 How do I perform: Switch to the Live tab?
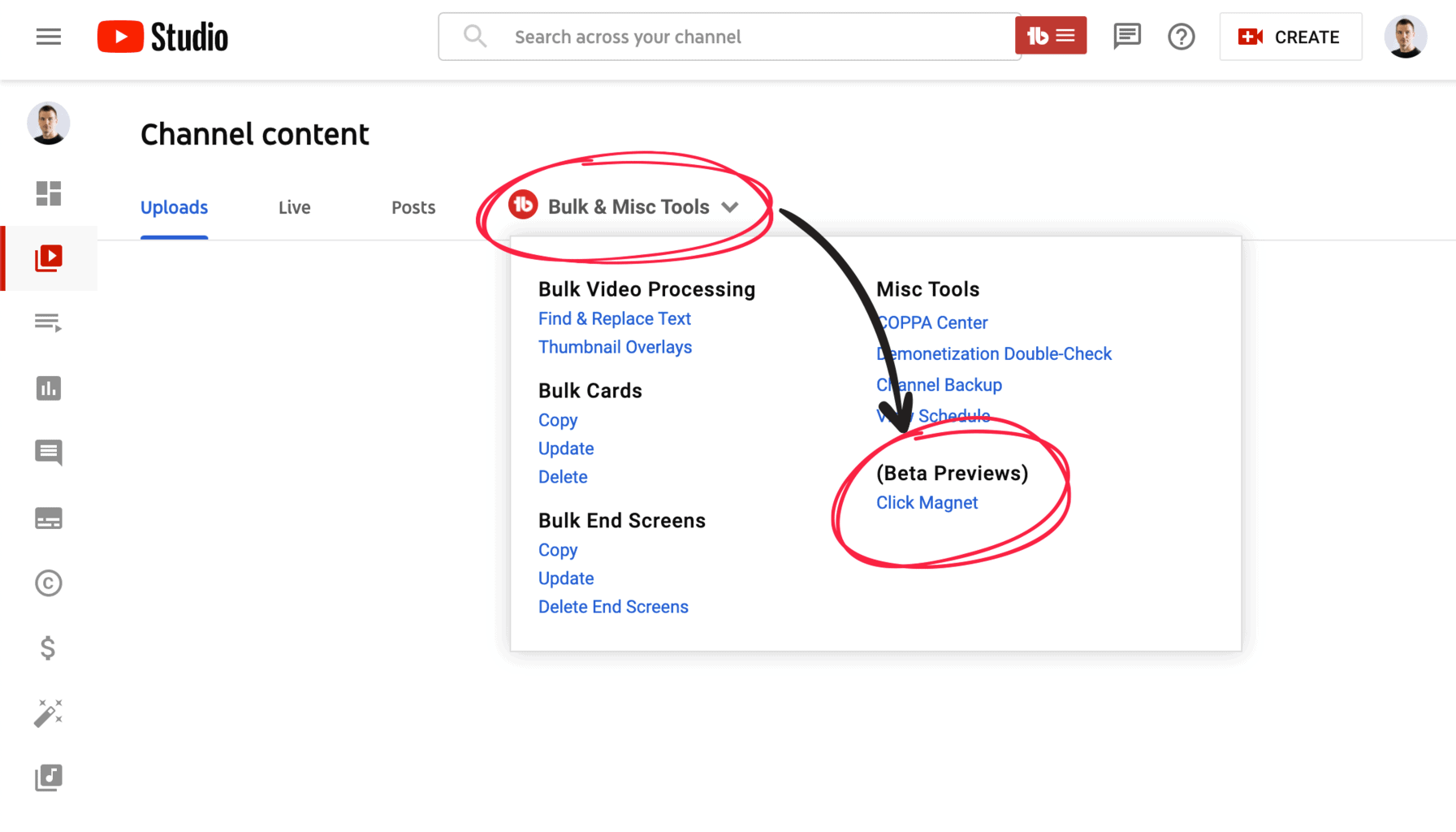point(294,207)
